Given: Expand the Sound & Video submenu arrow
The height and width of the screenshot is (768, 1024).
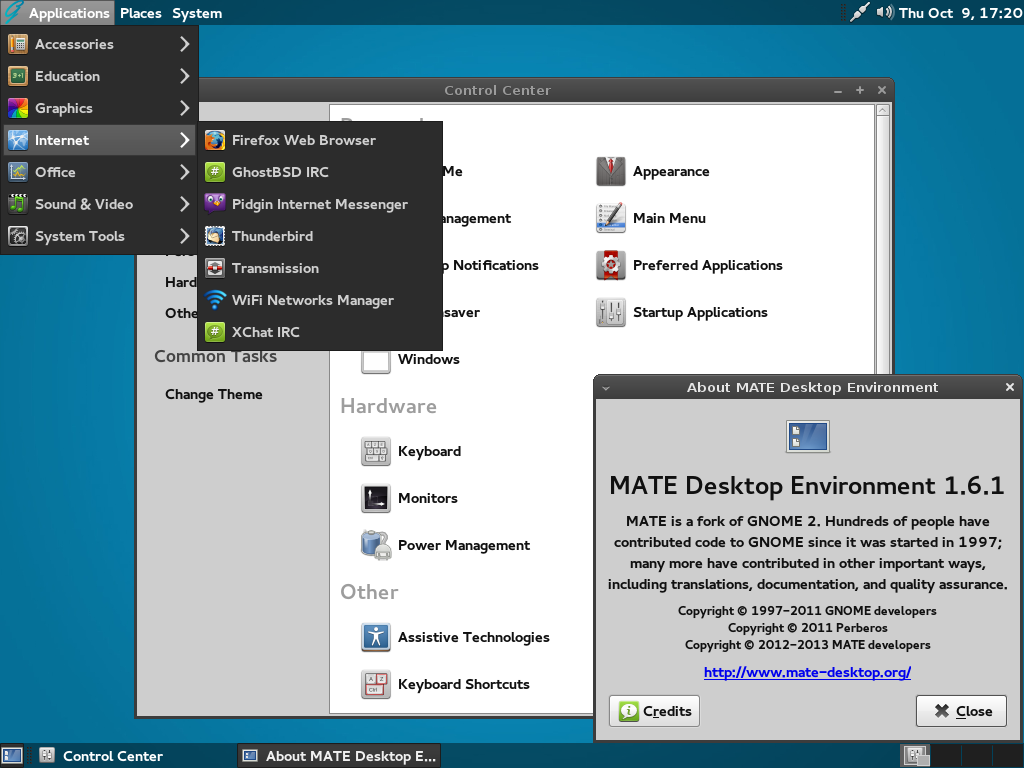Looking at the screenshot, I should 185,204.
